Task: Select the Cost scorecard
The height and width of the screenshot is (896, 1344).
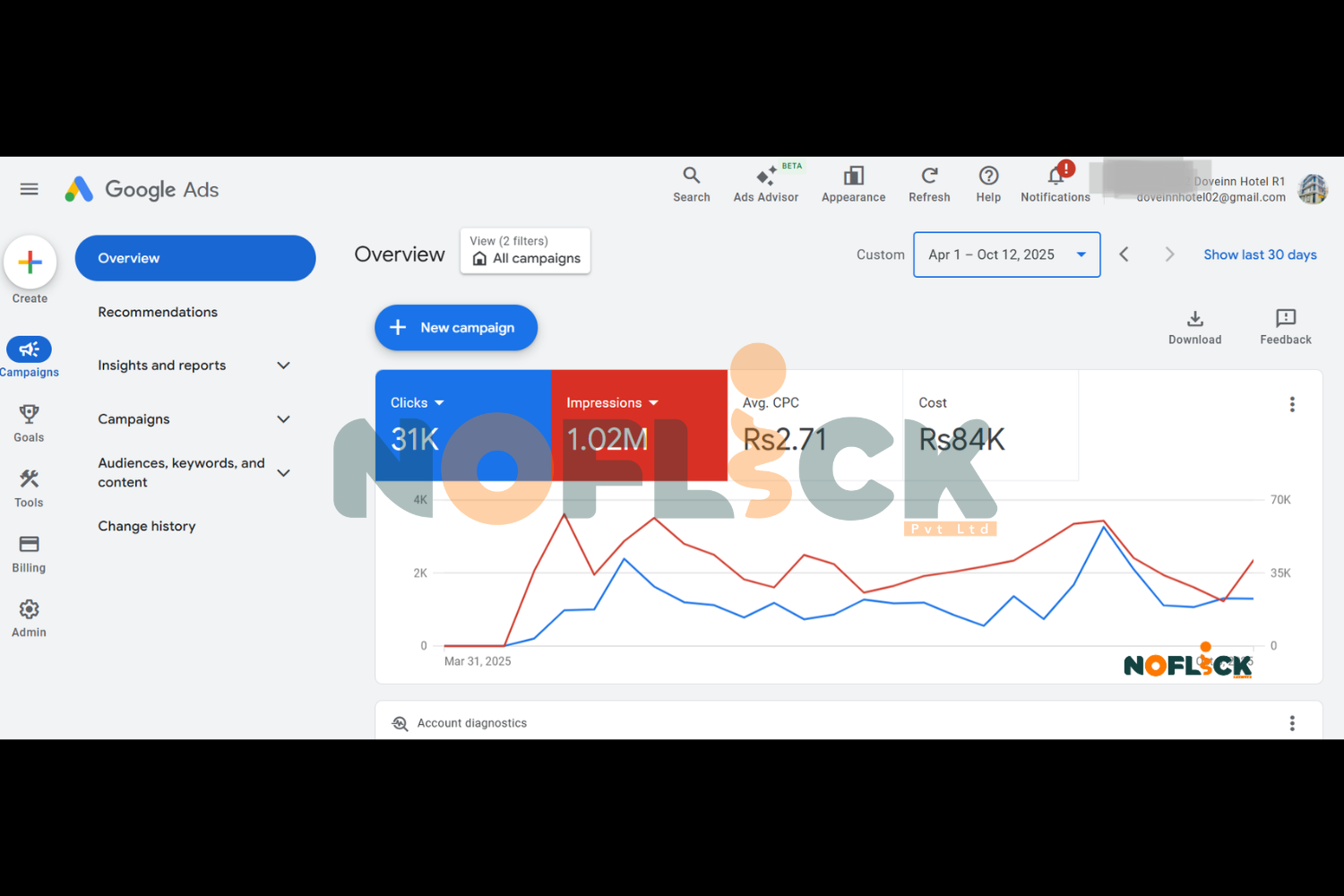Action: click(x=990, y=426)
